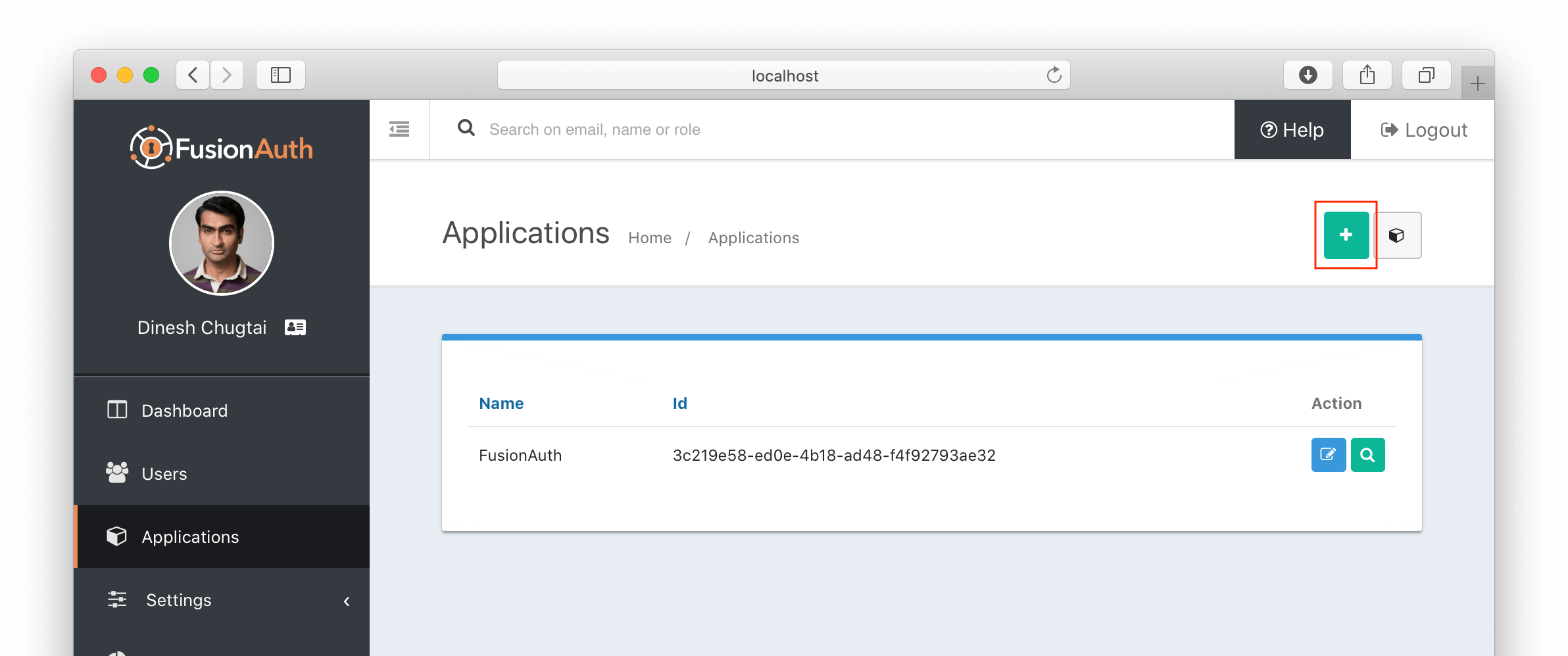Open the search by clicking the magnifier icon

(x=466, y=128)
